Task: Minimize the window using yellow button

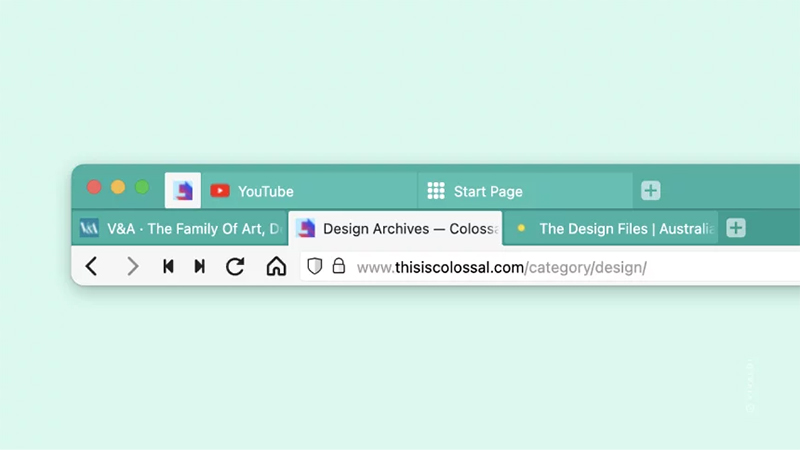Action: pos(118,187)
